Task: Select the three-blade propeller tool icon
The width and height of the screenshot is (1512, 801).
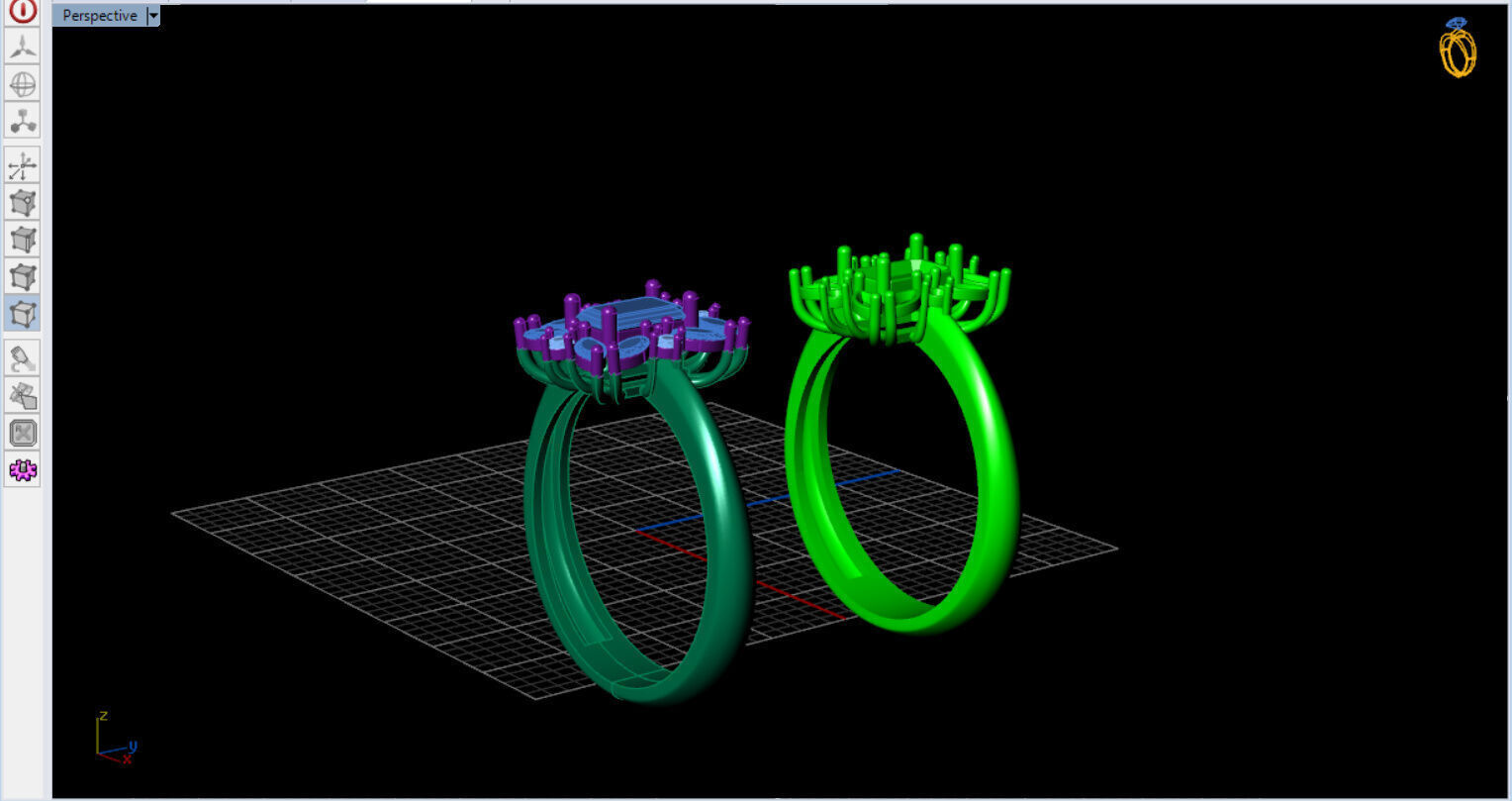Action: [23, 47]
